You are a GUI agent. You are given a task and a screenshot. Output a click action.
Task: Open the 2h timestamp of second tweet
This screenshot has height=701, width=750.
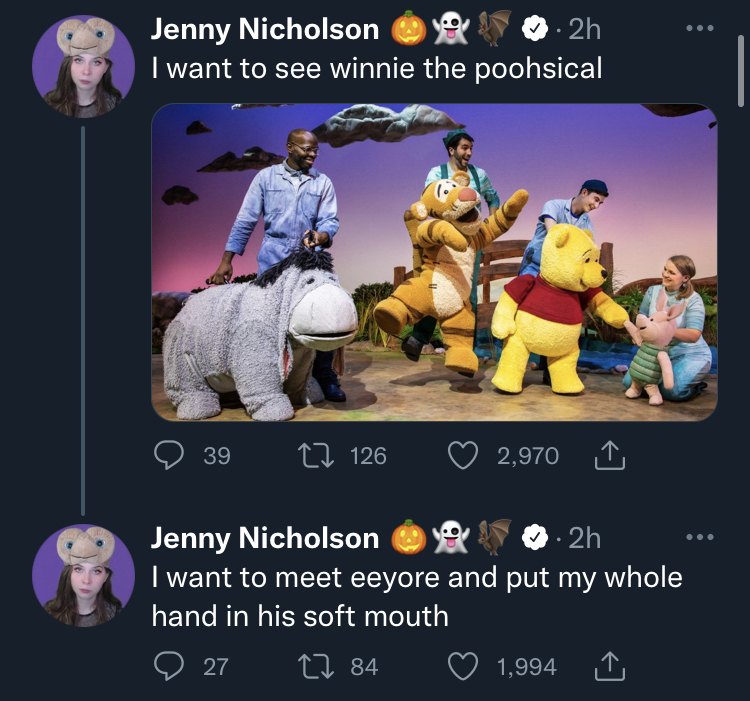click(x=584, y=538)
